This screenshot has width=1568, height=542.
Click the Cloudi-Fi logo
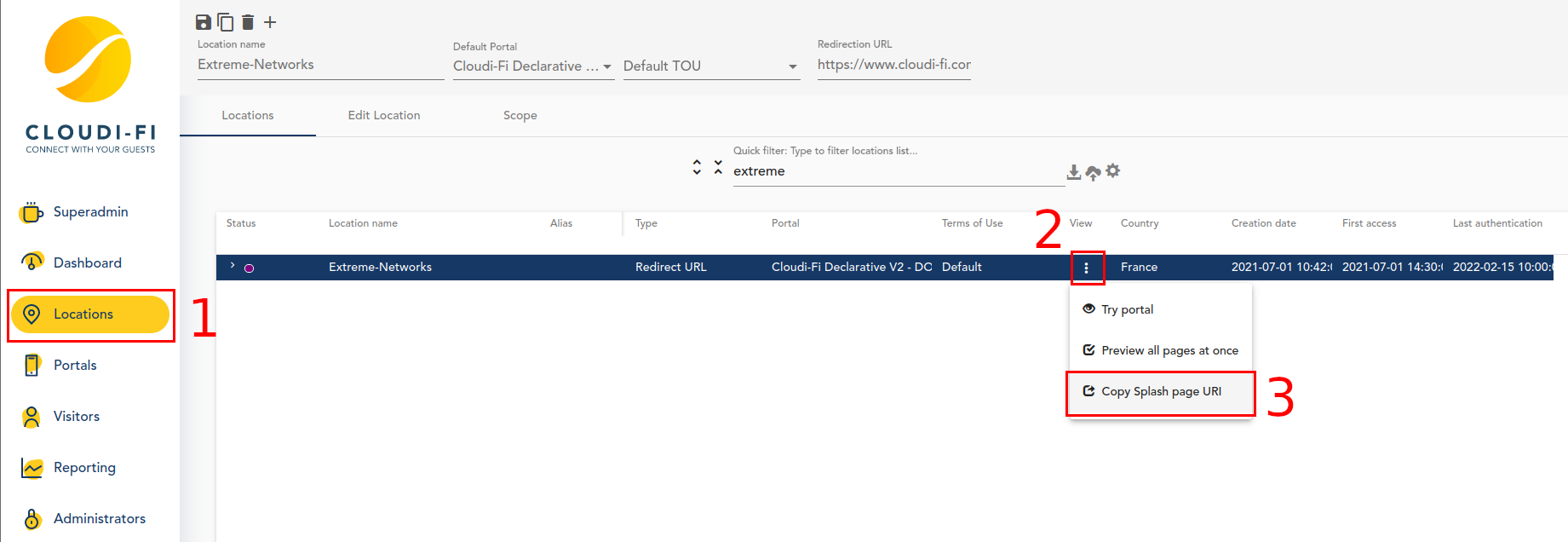(90, 85)
